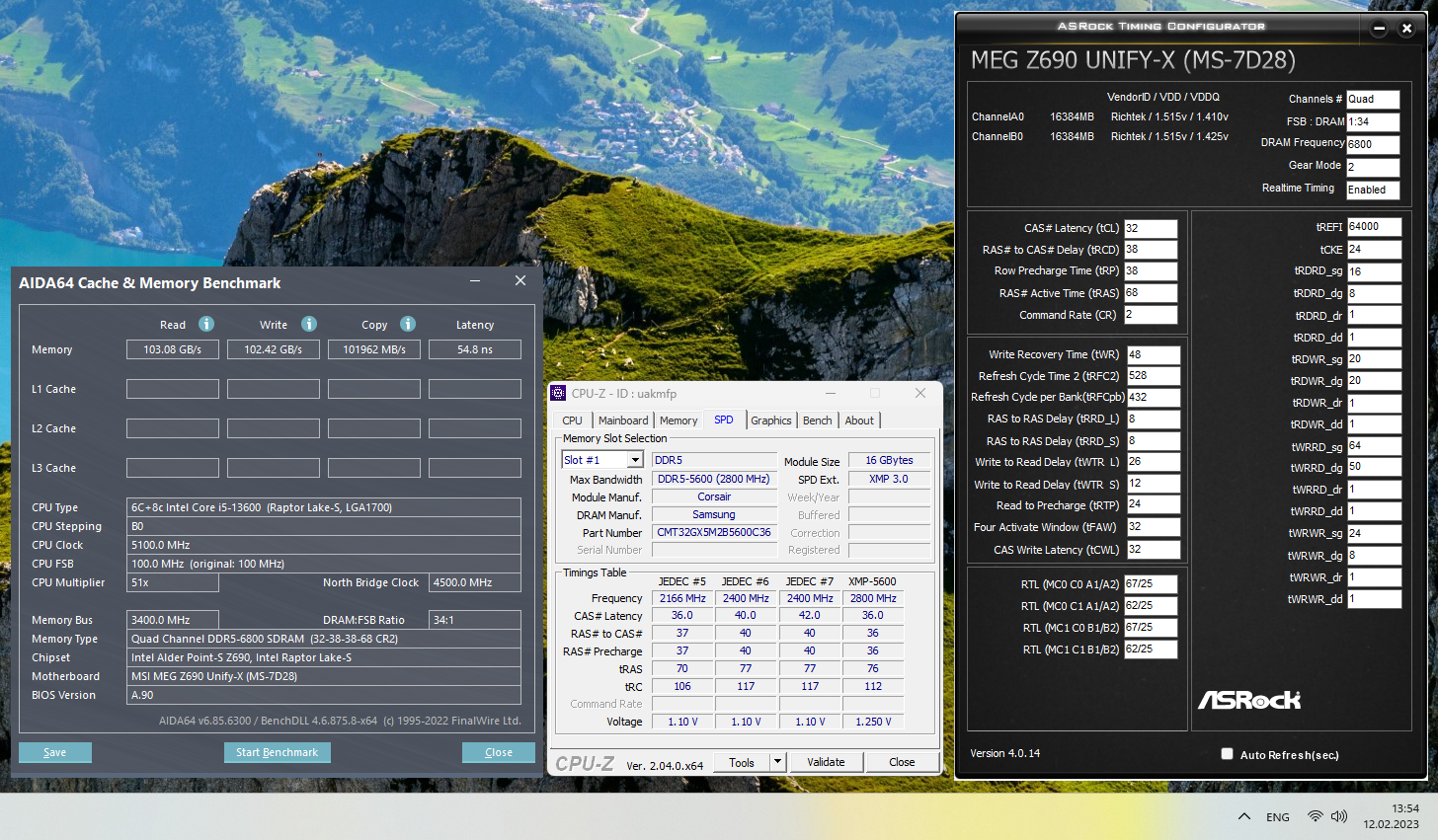1438x840 pixels.
Task: Click the XMP-5600 timings column header
Action: (x=873, y=581)
